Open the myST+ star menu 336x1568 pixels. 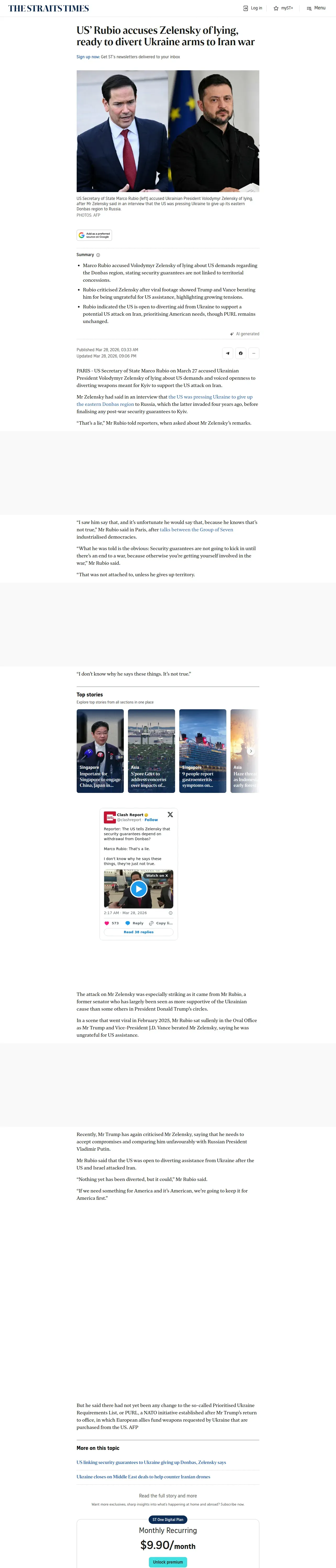[x=284, y=9]
